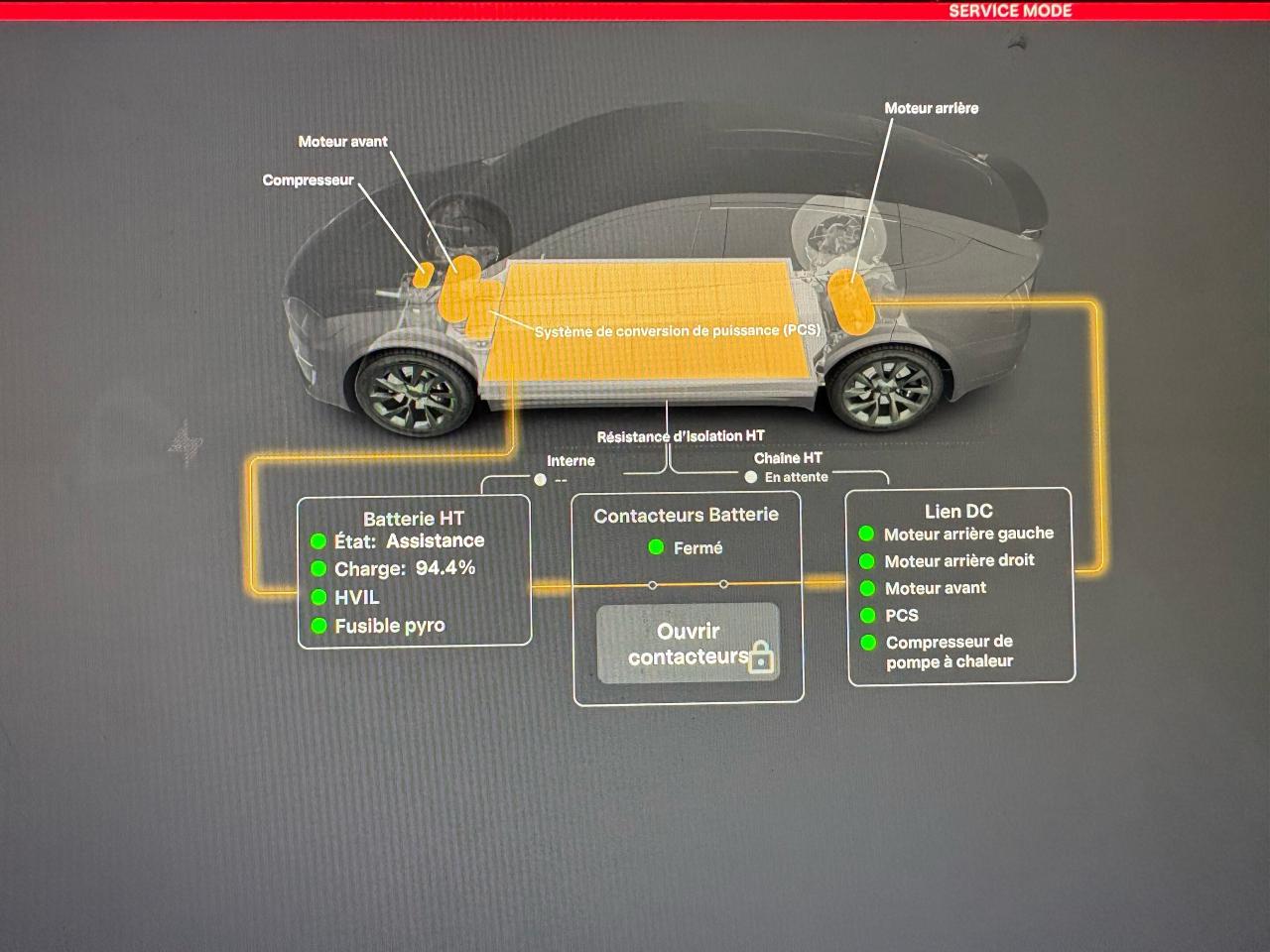Image resolution: width=1270 pixels, height=952 pixels.
Task: Click the green dot beside État: Assistance
Action: point(318,541)
